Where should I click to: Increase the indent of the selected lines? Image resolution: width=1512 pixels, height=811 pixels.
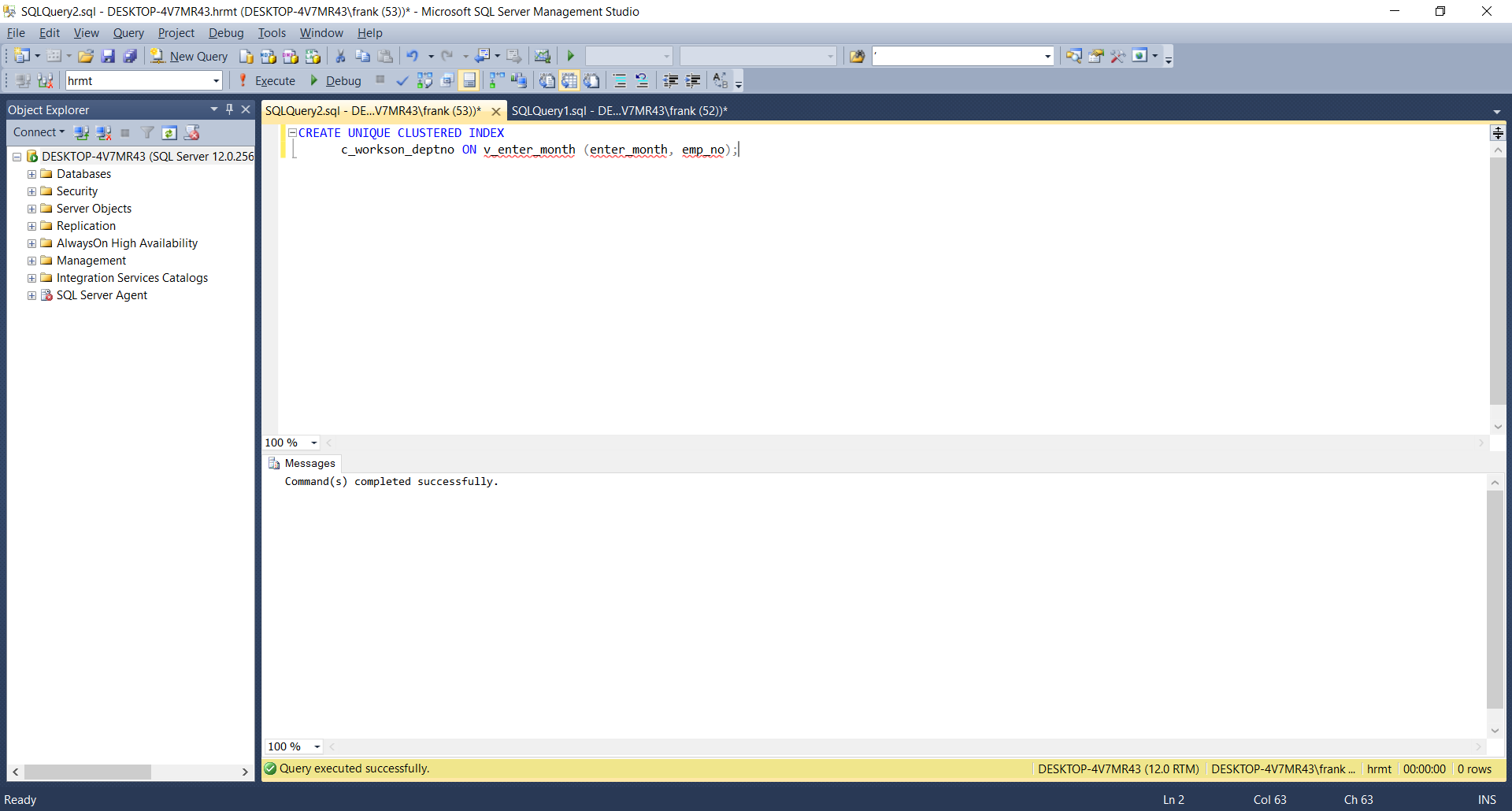693,80
